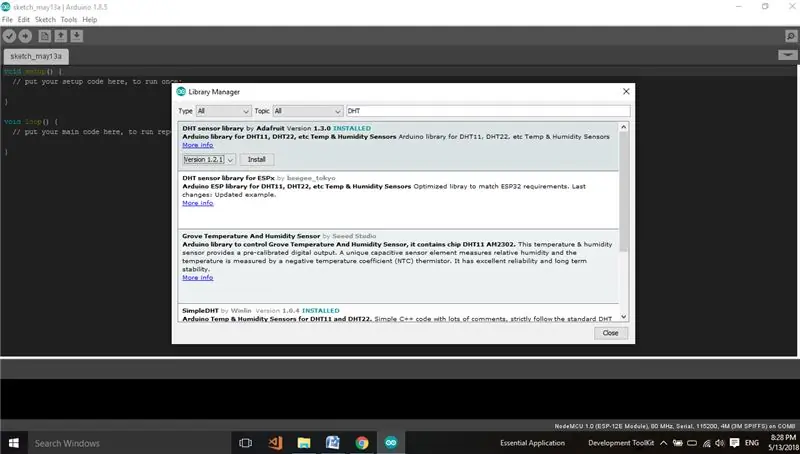
Task: Open More info link for DHT ESPx library
Action: 197,203
